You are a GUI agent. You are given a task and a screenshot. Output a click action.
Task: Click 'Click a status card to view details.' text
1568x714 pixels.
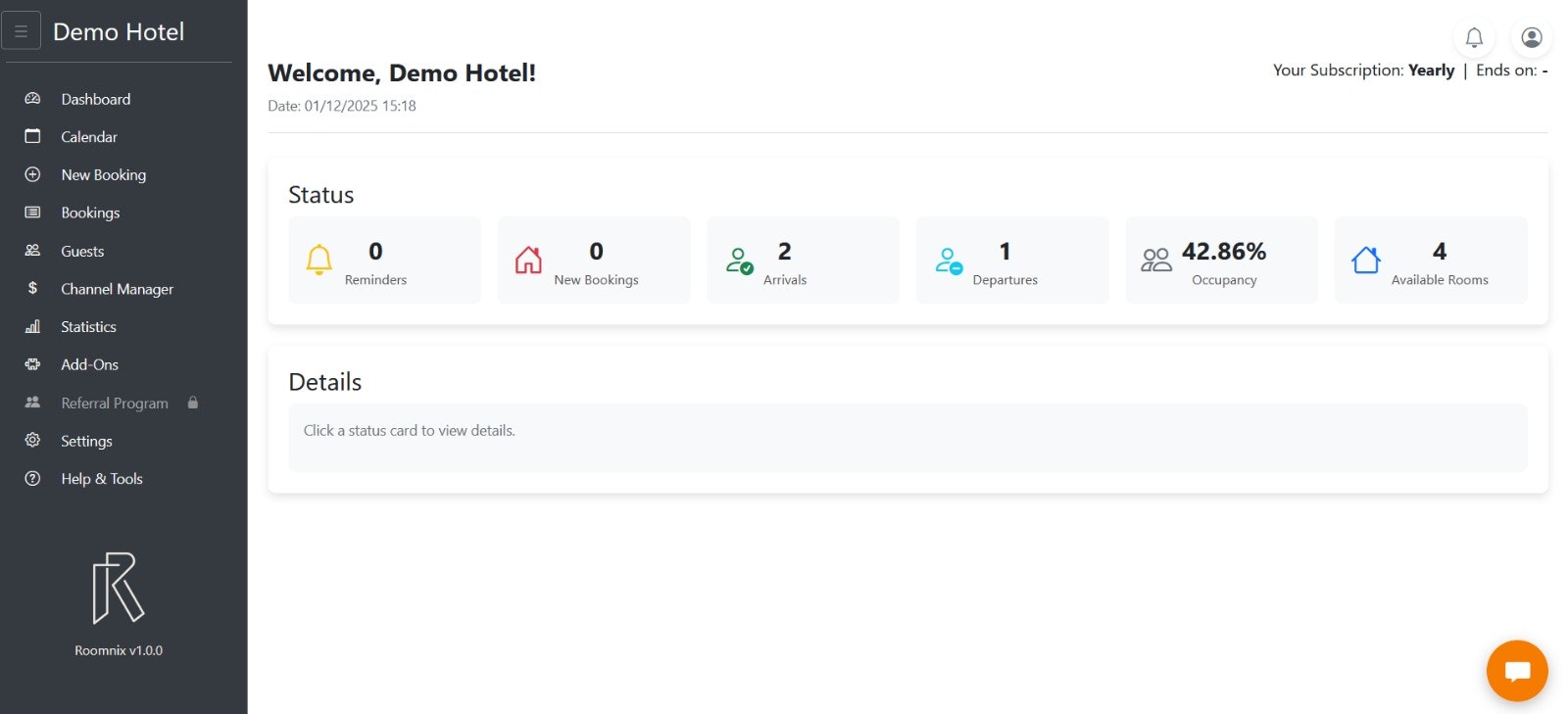click(x=410, y=431)
